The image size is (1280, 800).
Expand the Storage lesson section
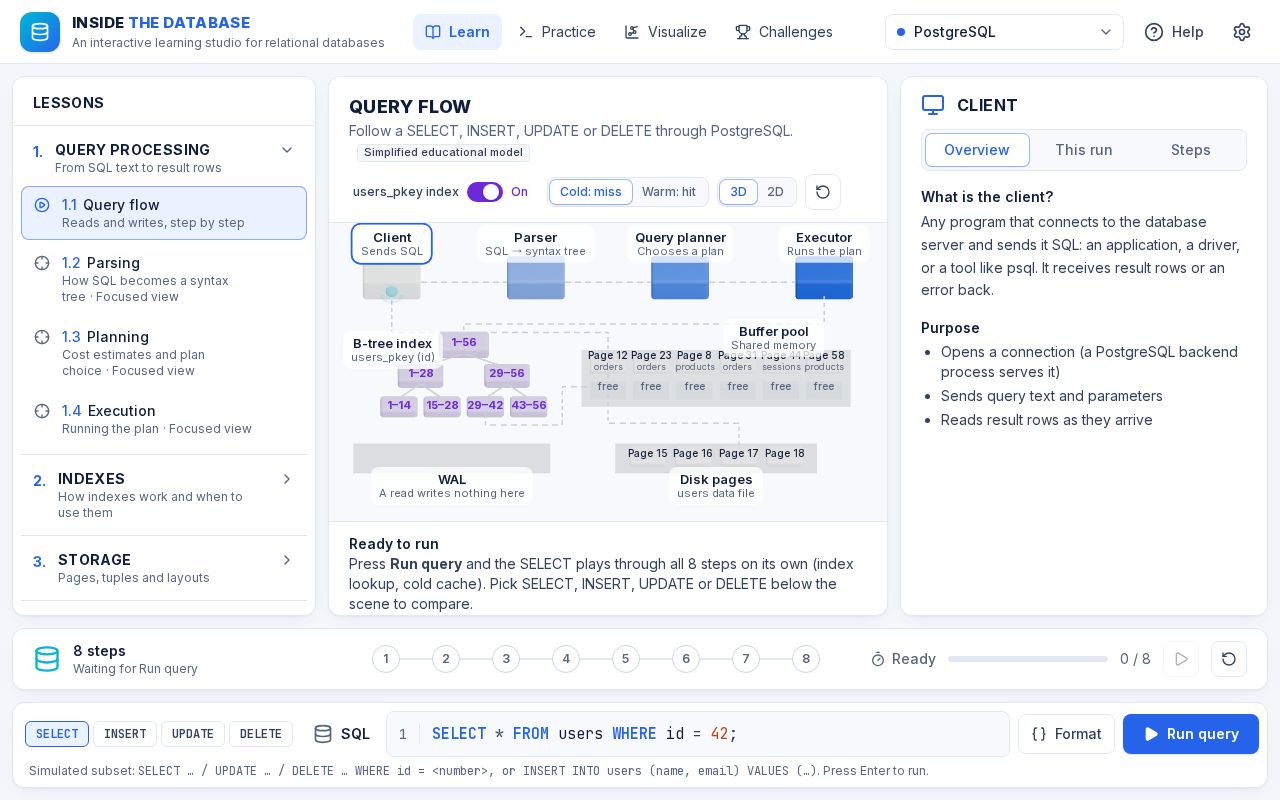[164, 568]
